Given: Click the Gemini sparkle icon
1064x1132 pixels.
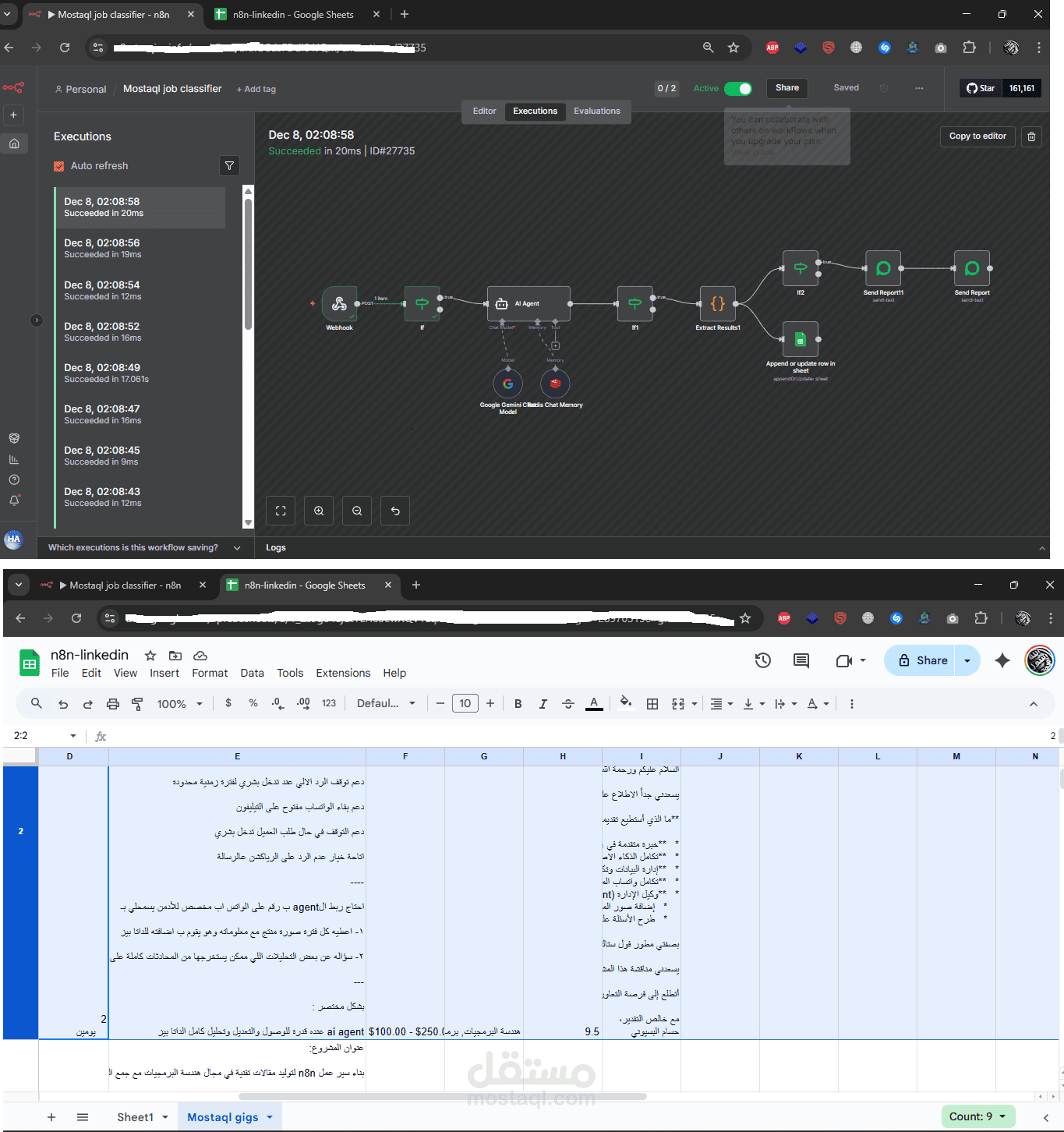Looking at the screenshot, I should [1002, 660].
